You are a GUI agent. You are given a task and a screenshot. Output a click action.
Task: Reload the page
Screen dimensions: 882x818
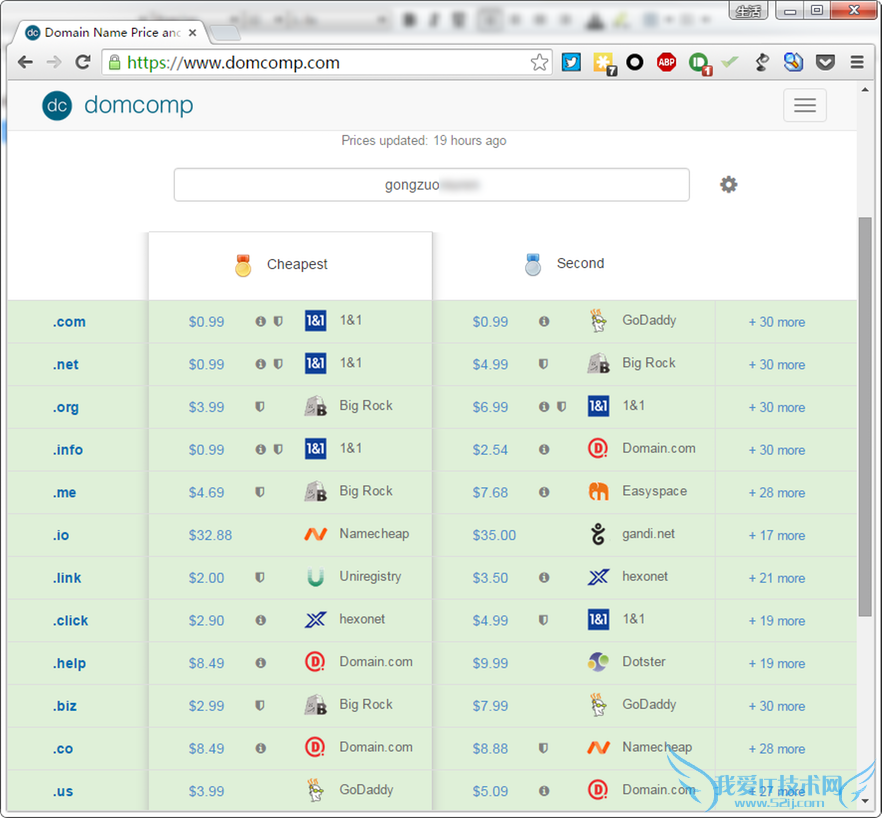point(83,62)
